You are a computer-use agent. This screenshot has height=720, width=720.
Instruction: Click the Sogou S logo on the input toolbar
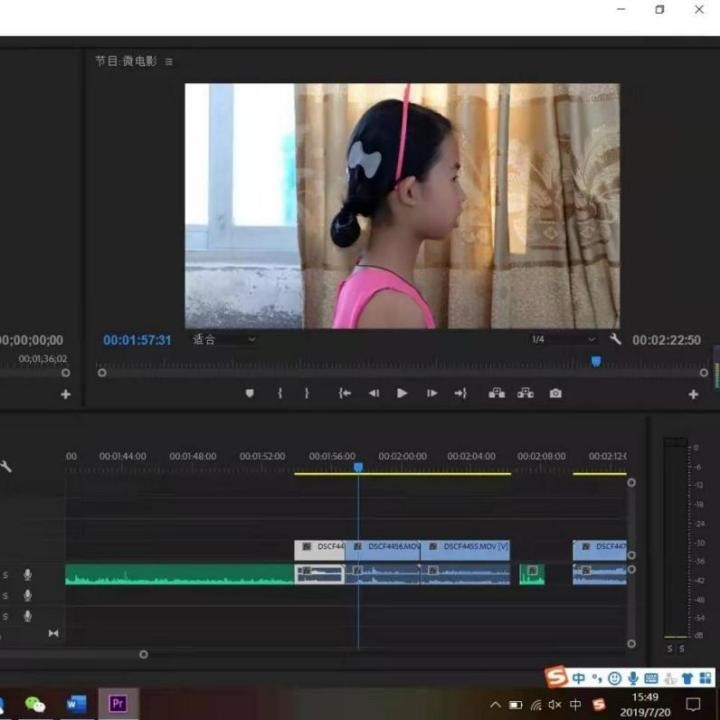point(556,676)
